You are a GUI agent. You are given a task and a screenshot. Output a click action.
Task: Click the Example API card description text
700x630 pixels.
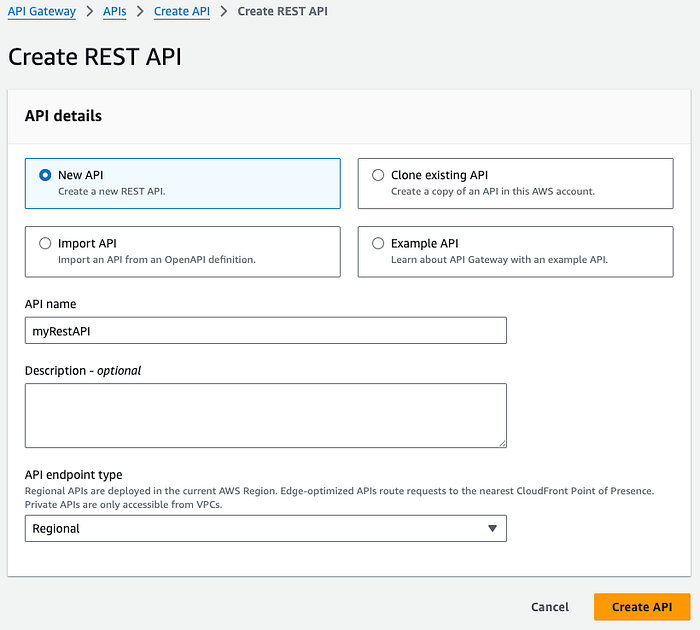pyautogui.click(x=500, y=259)
